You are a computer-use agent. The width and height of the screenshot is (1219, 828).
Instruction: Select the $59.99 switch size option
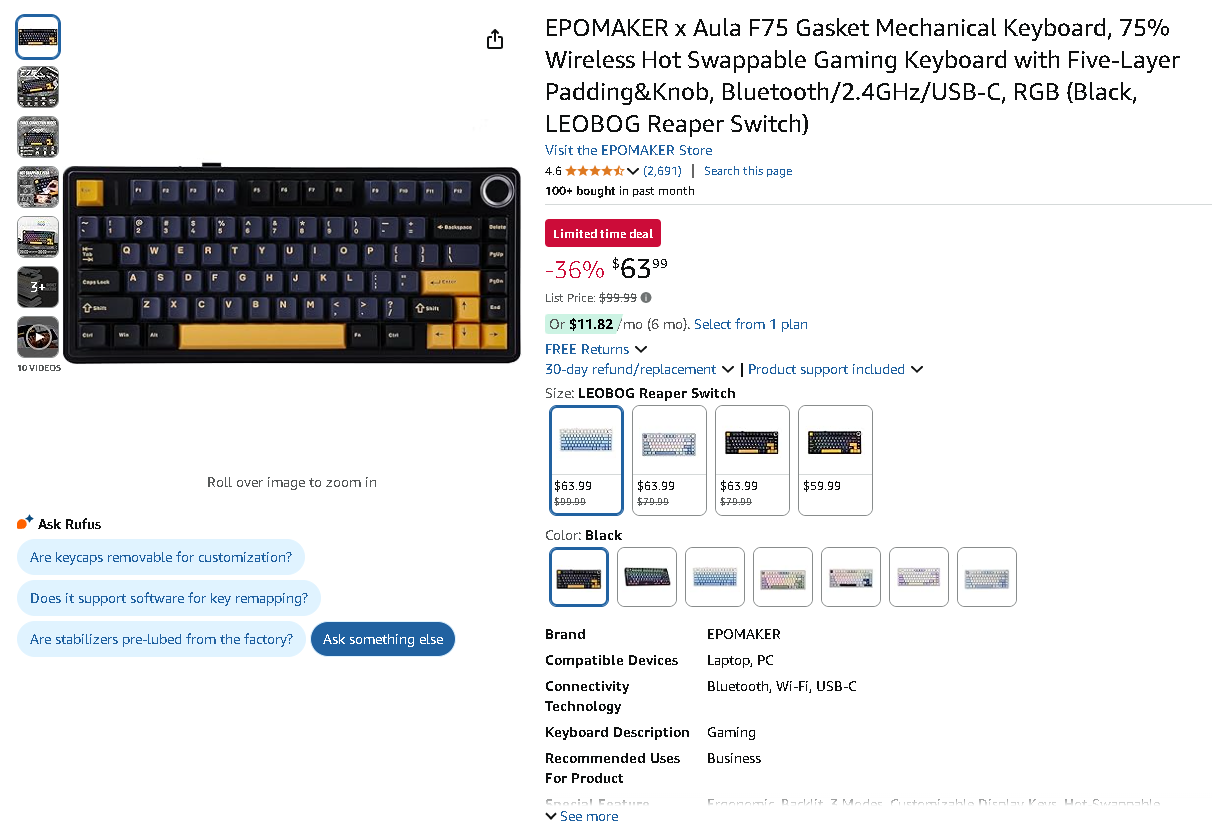835,460
